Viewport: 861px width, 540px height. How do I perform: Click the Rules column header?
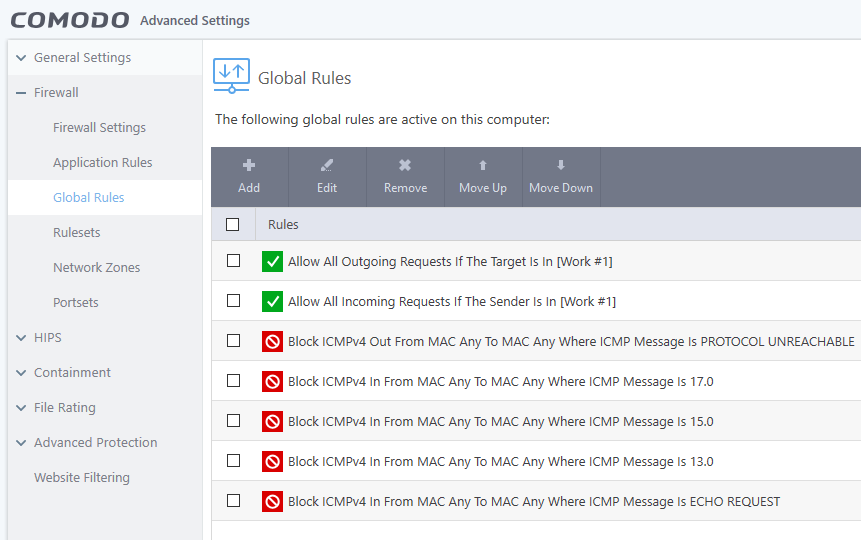pos(283,224)
